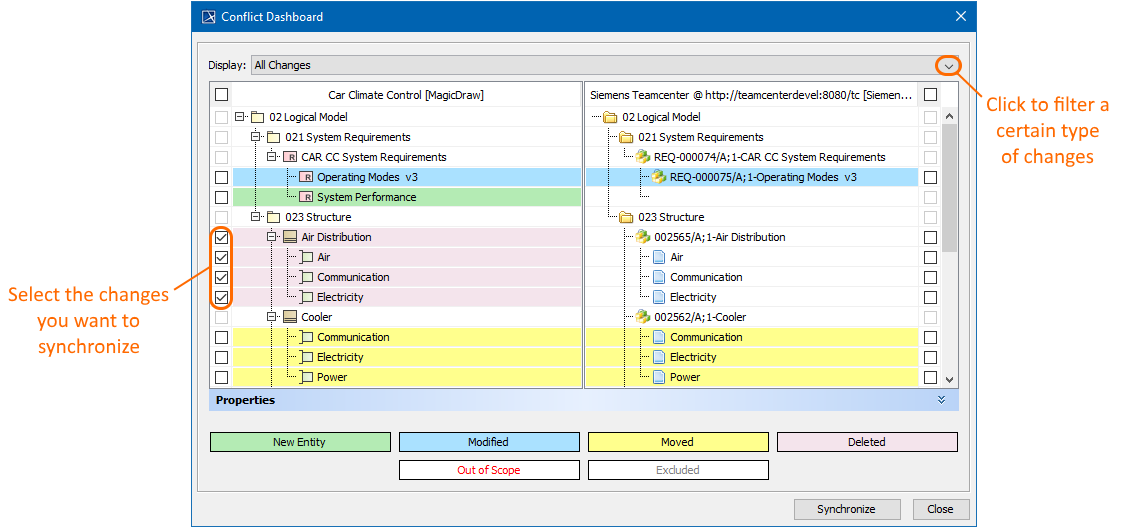Viewport: 1123px width, 527px height.
Task: Click the System Performance requirement icon
Action: 306,197
